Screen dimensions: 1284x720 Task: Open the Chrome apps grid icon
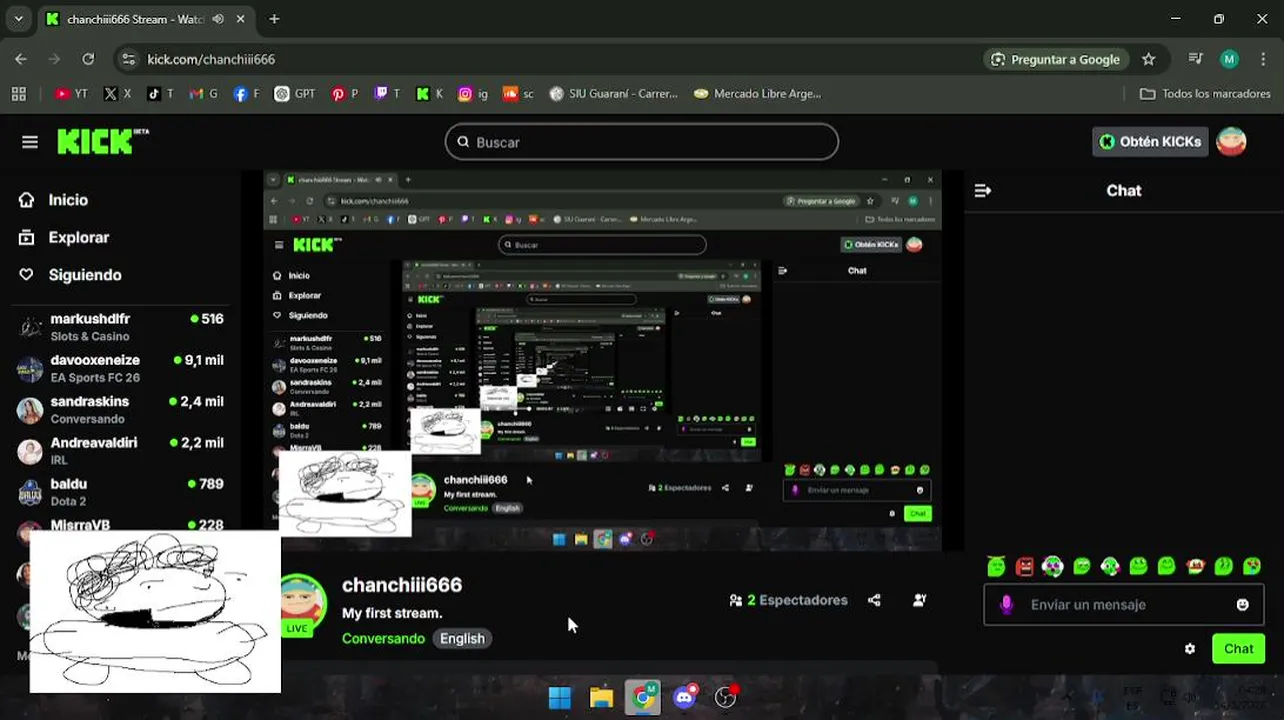[x=19, y=94]
